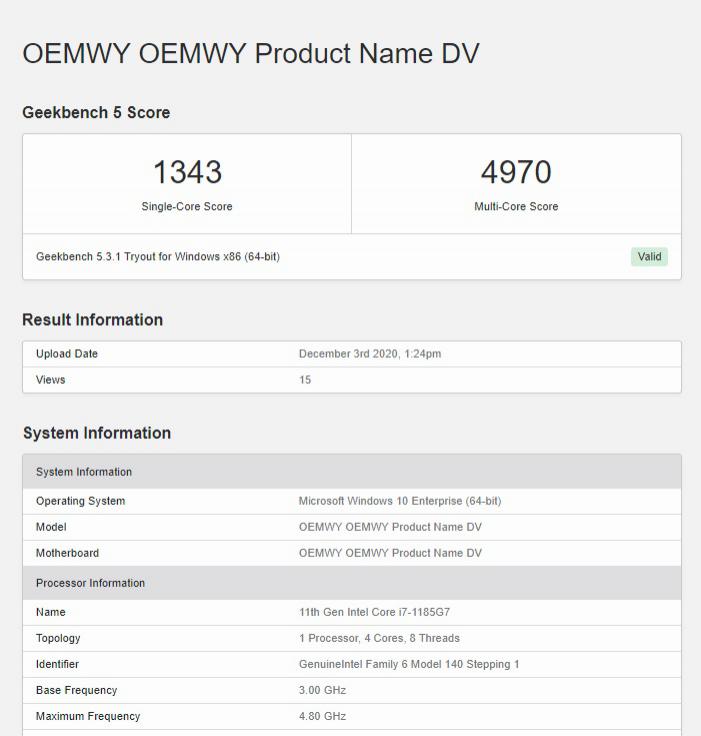Click the GenuineIntel Family 6 identifier value
This screenshot has height=736, width=701.
[409, 664]
